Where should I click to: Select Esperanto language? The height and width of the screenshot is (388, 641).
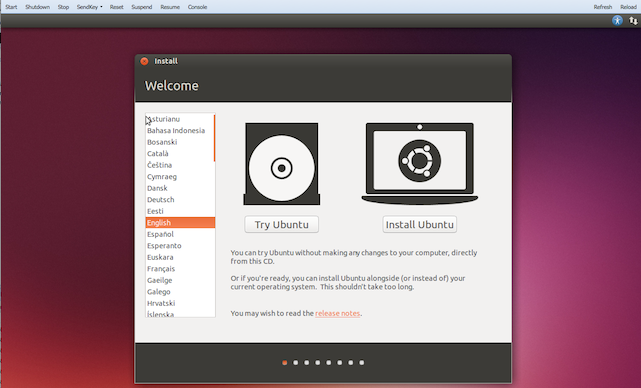(x=179, y=246)
